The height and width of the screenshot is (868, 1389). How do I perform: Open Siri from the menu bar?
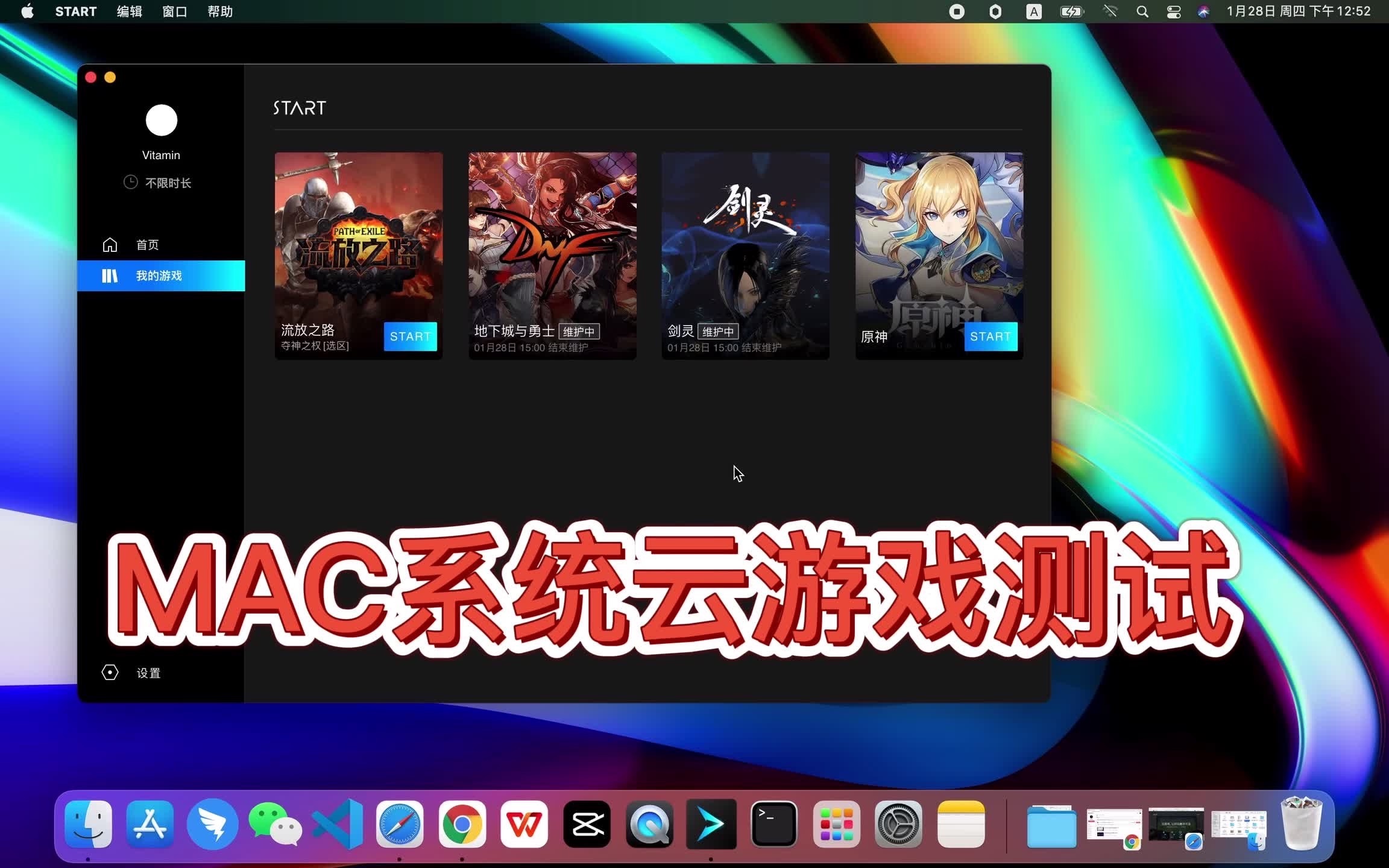click(x=1203, y=11)
